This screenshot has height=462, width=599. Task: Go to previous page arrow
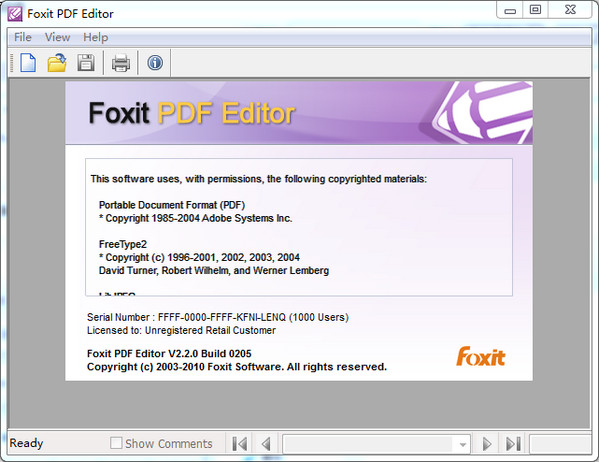pyautogui.click(x=266, y=444)
